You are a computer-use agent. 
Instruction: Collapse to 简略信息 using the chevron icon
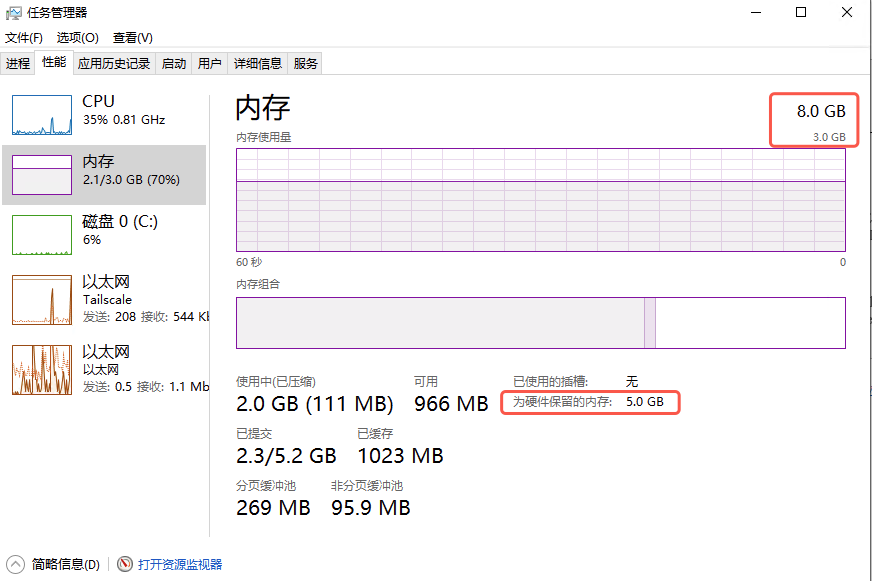[15, 564]
